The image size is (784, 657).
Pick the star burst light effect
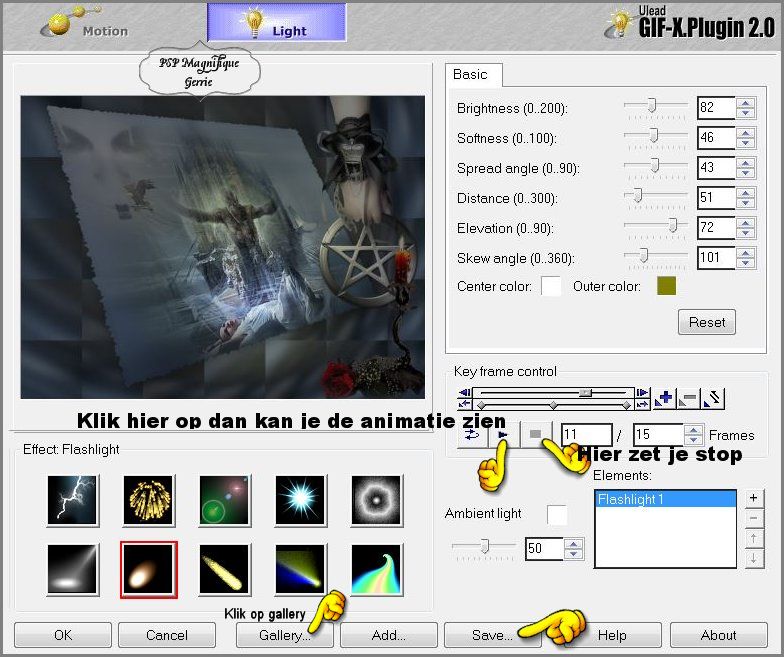tap(300, 500)
